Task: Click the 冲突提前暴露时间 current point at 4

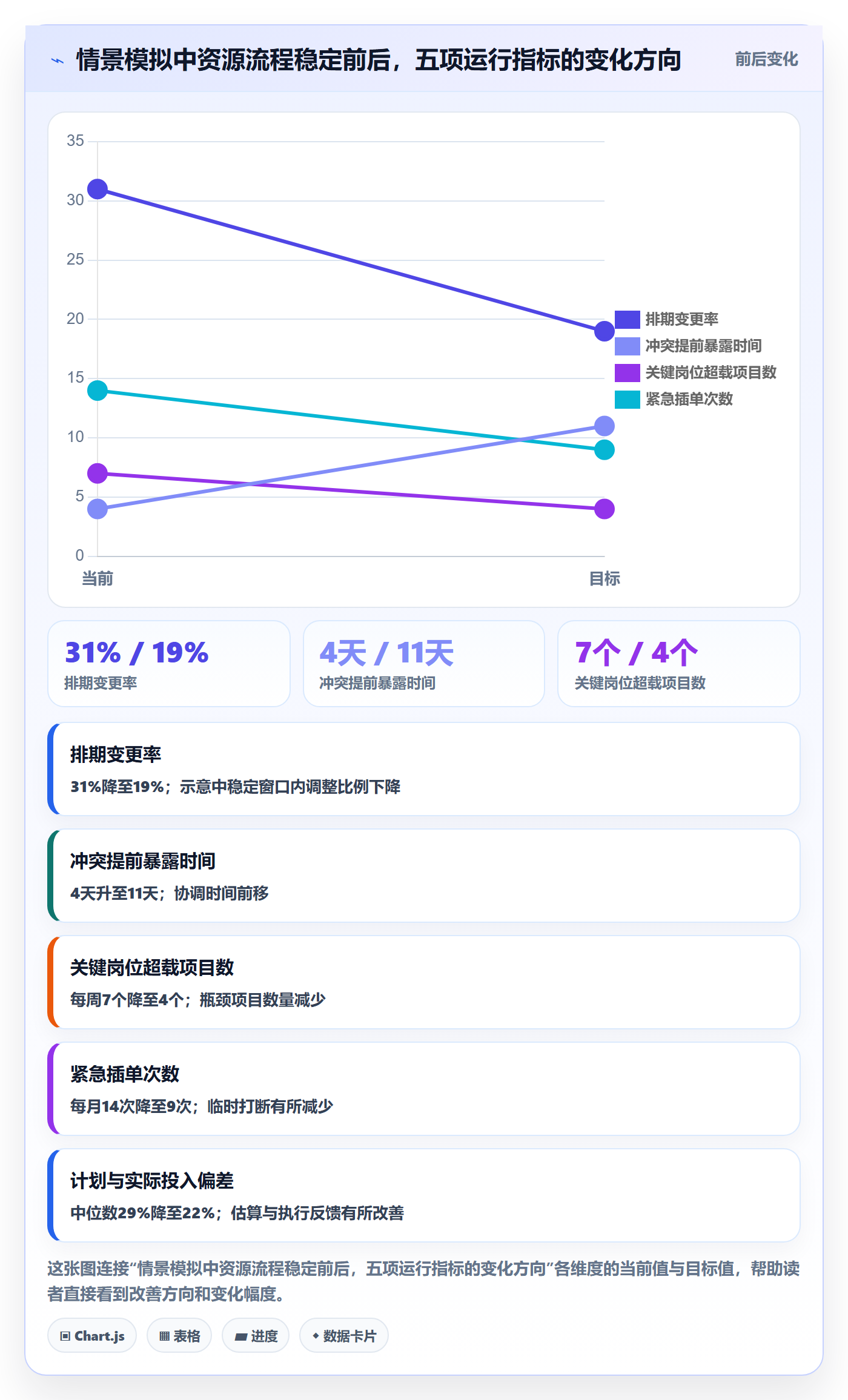Action: click(x=98, y=509)
